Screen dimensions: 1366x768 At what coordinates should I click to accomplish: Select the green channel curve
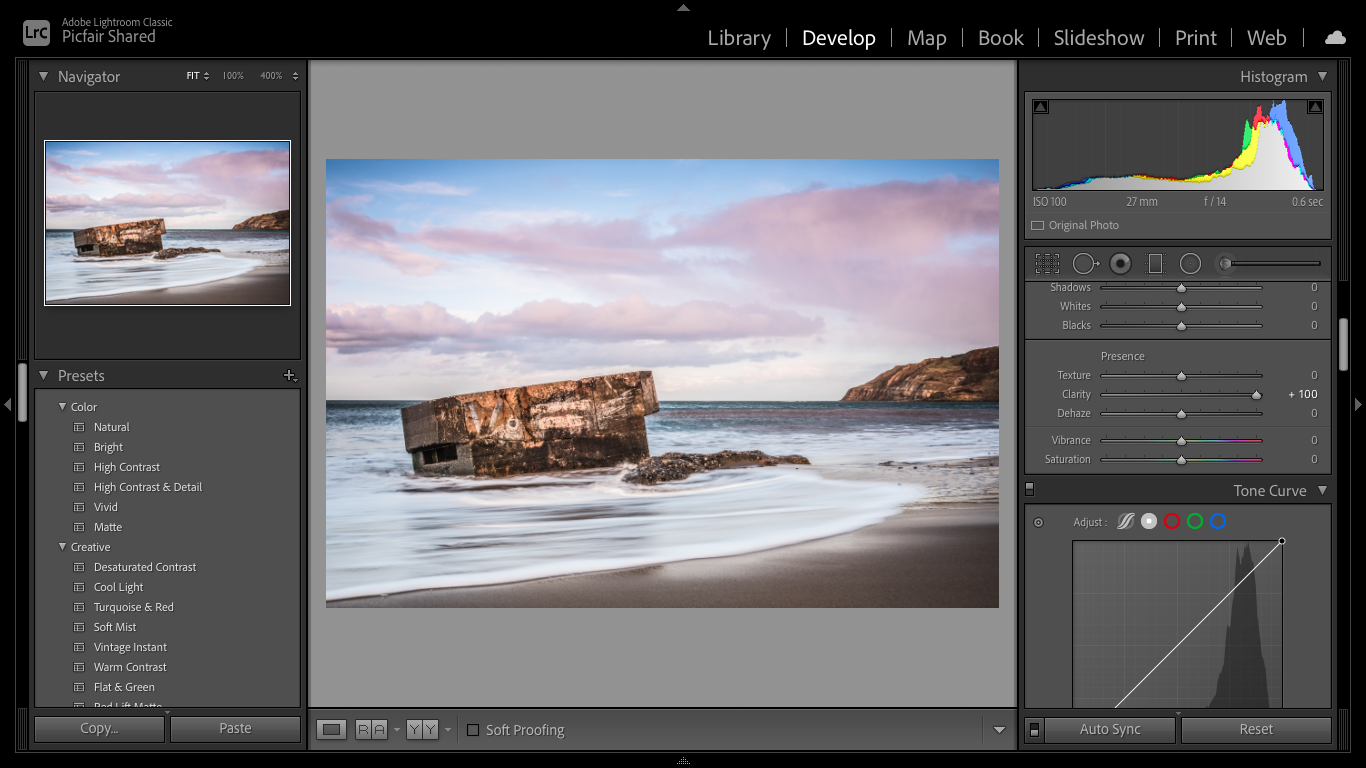[1195, 521]
